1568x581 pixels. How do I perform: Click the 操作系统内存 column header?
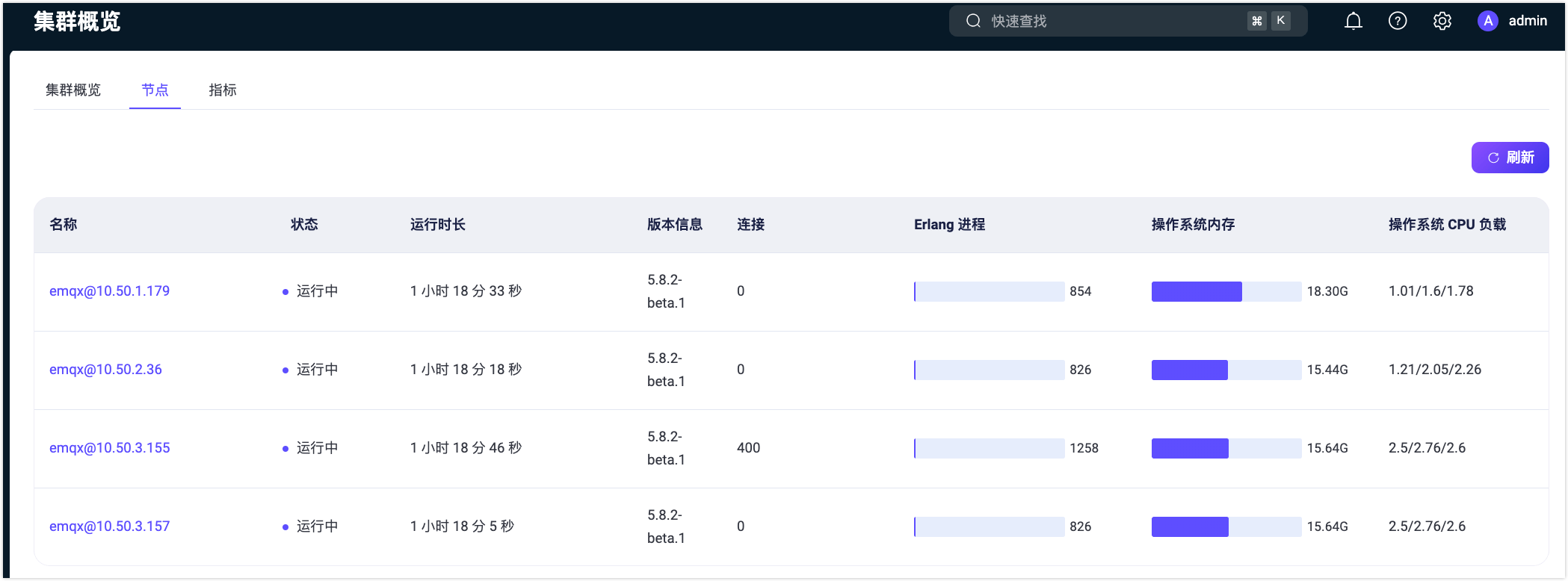(1193, 225)
